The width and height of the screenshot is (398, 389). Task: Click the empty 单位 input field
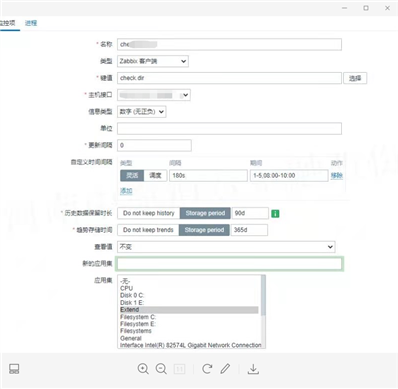point(229,128)
